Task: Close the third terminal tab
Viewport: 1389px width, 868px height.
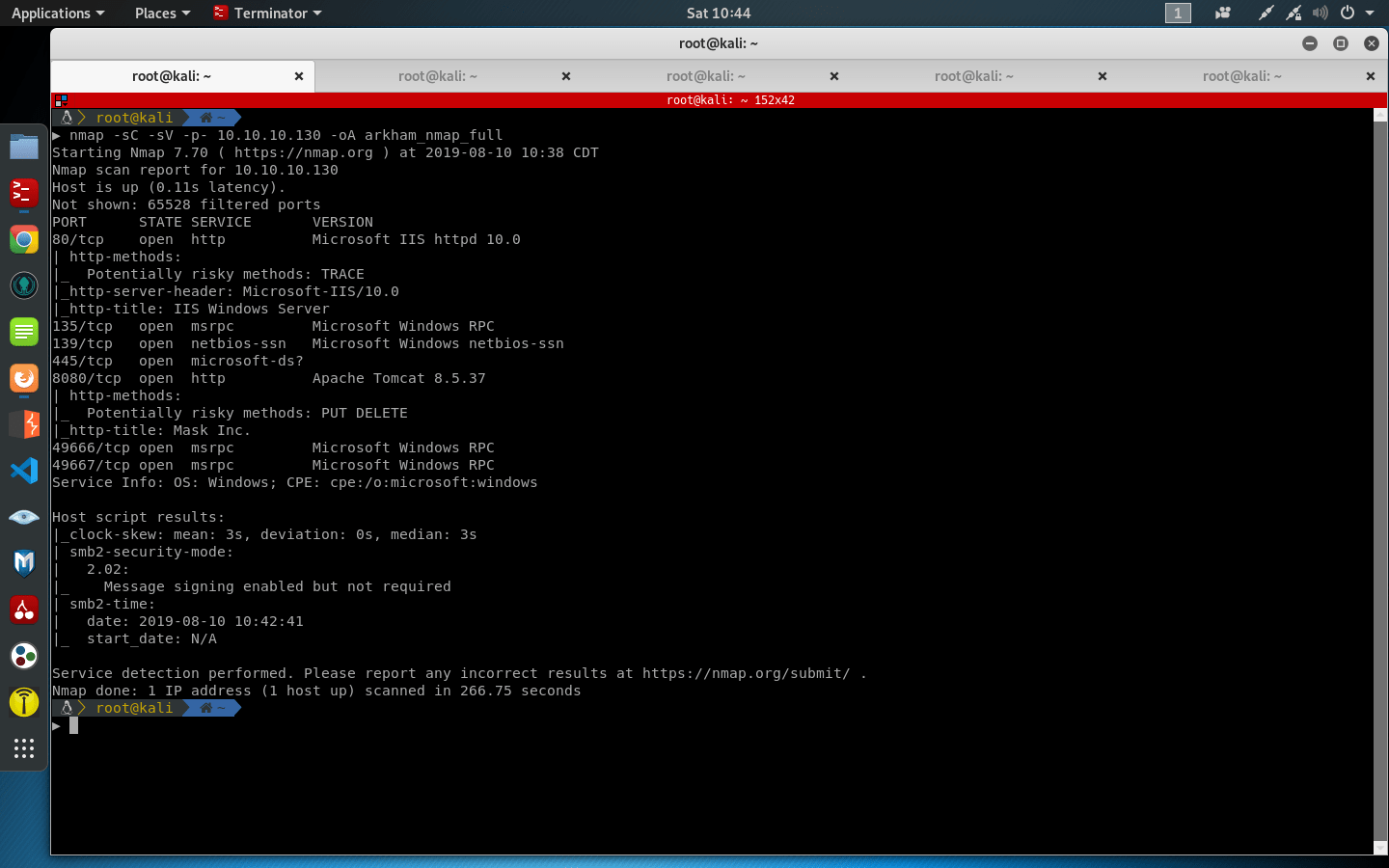Action: point(834,76)
